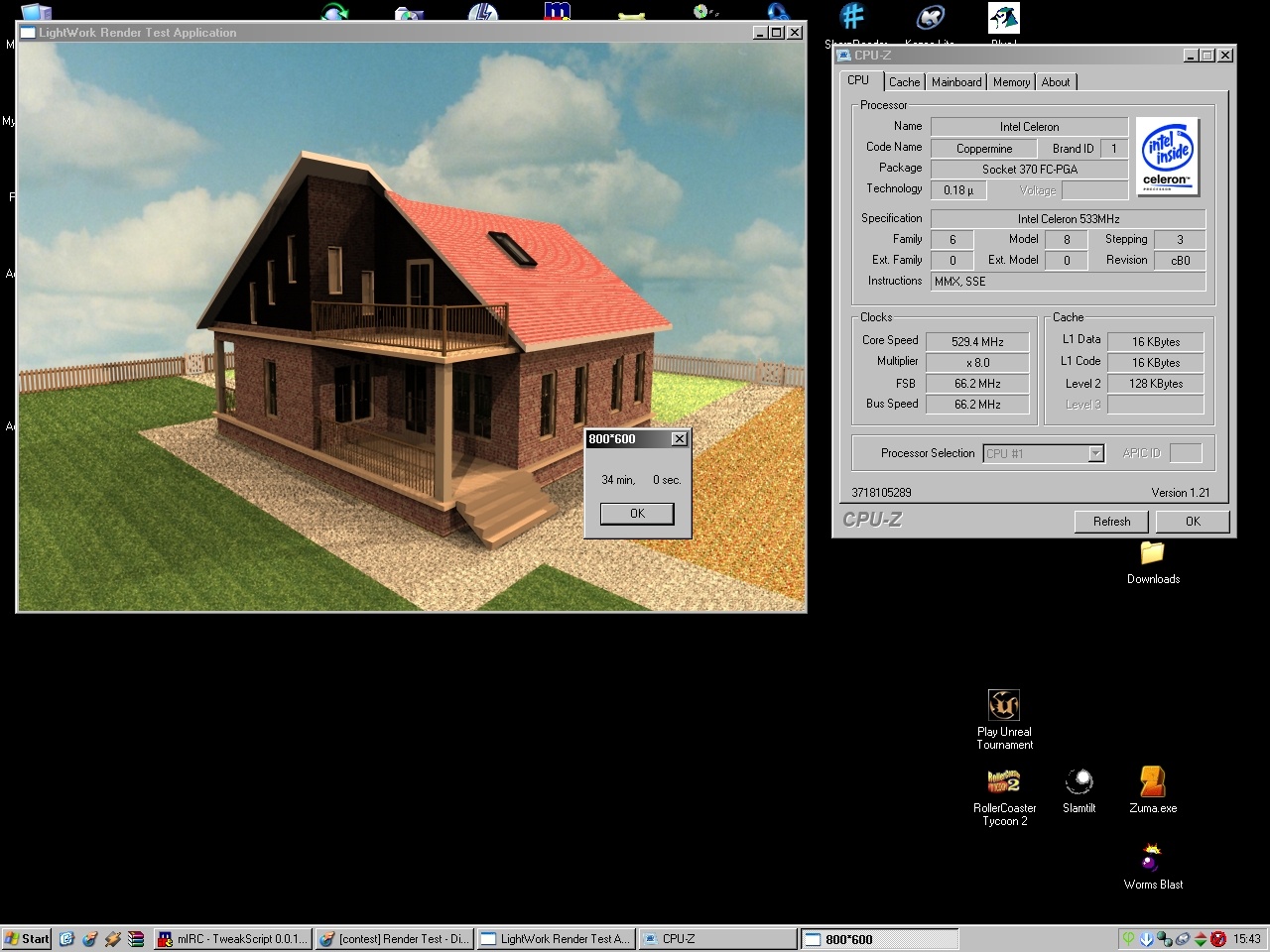The width and height of the screenshot is (1270, 952).
Task: Open the Downloads folder on the desktop
Action: click(x=1152, y=561)
